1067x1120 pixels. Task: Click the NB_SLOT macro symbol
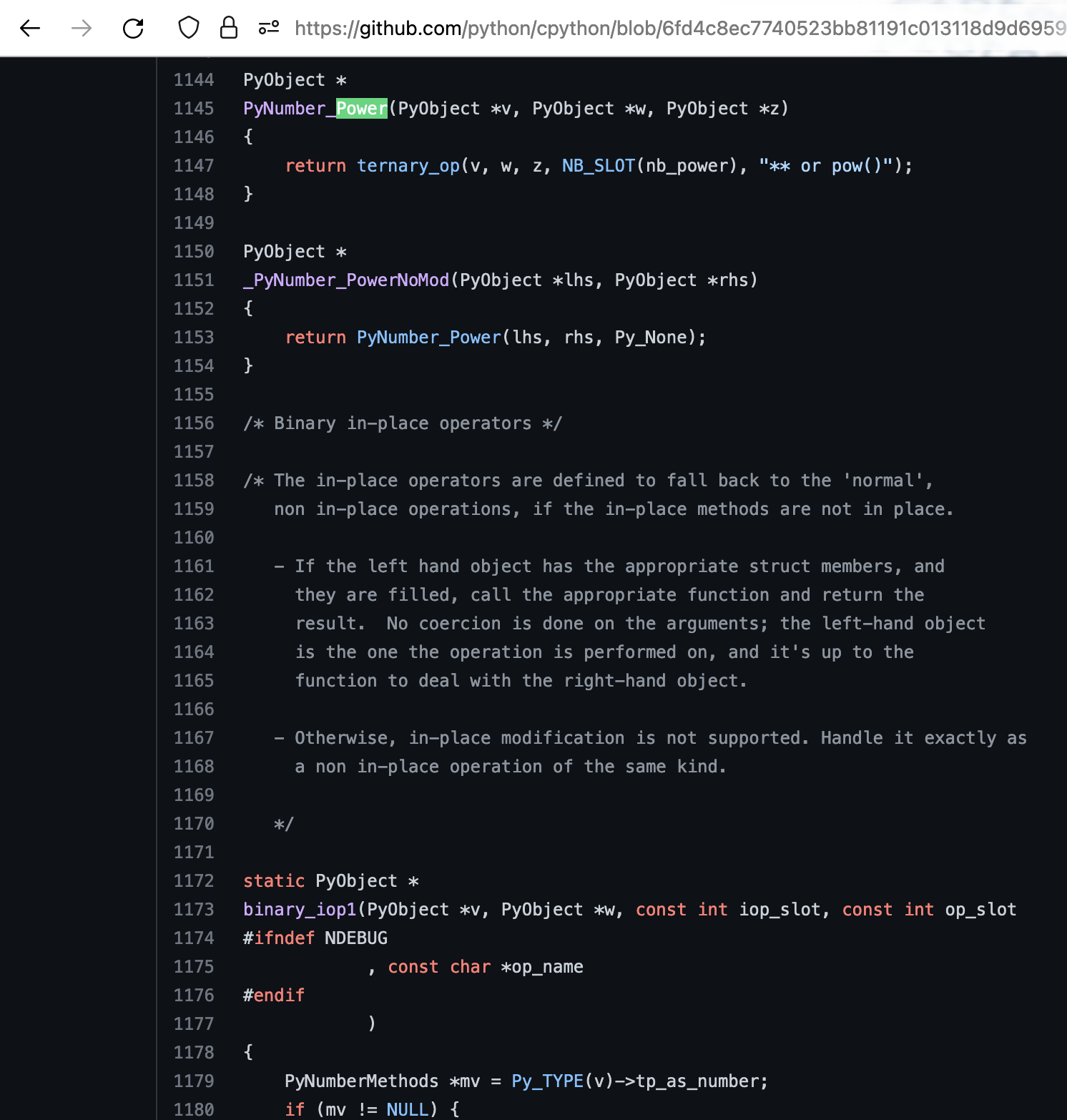[x=599, y=166]
